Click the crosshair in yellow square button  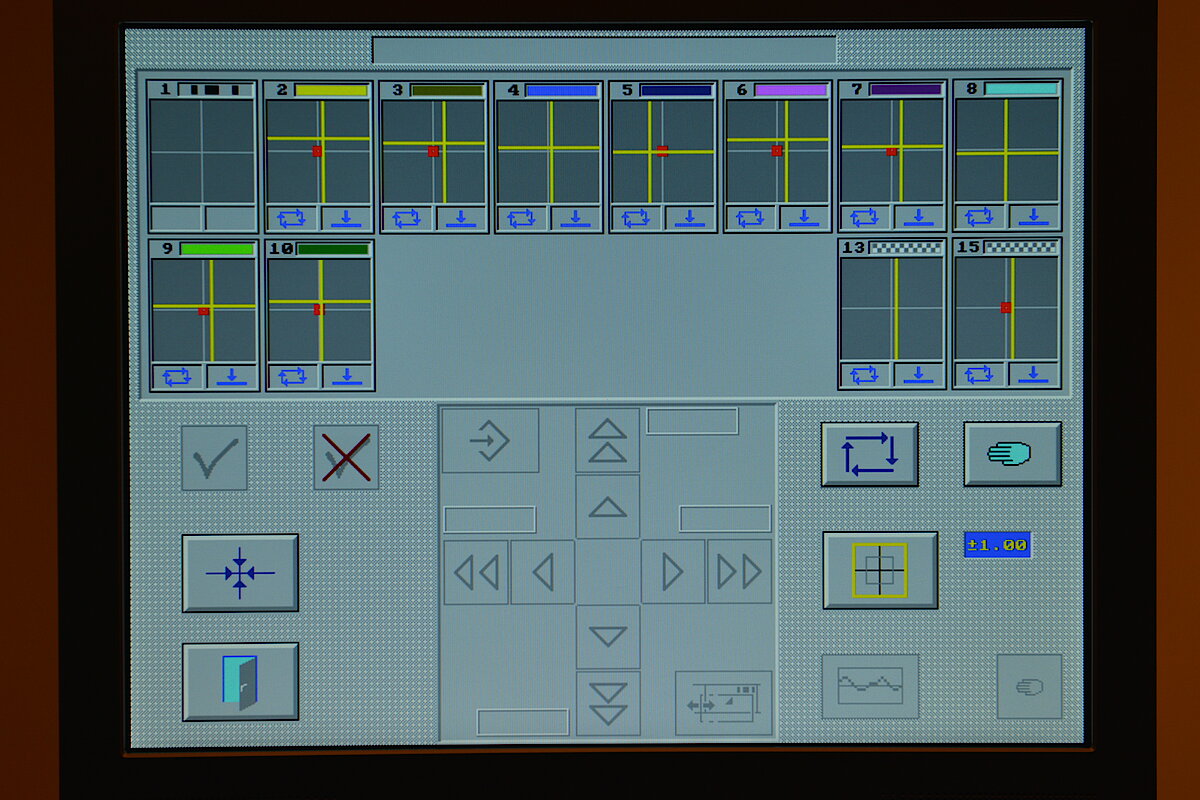(x=880, y=570)
